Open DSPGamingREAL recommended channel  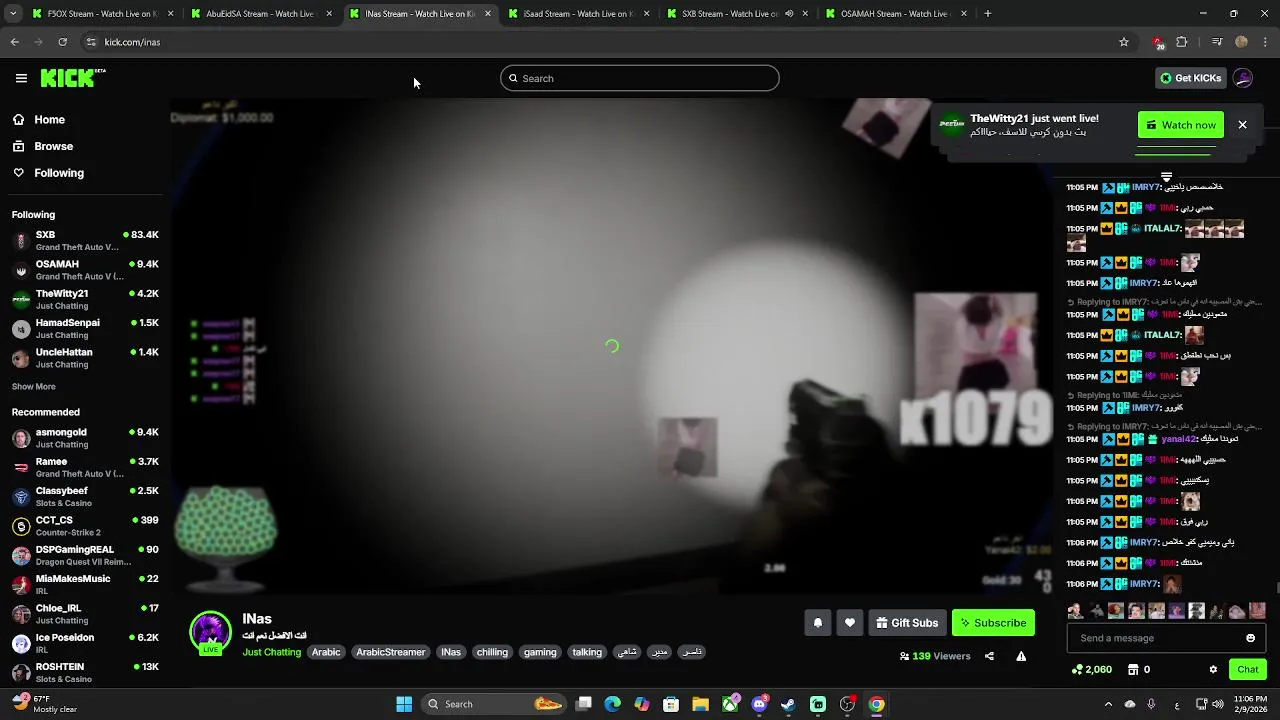point(85,555)
